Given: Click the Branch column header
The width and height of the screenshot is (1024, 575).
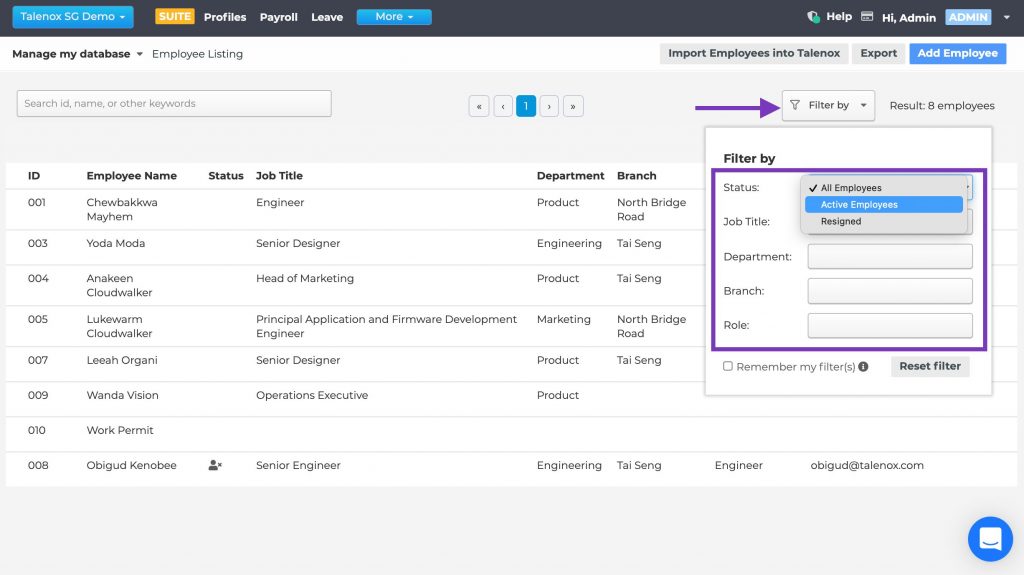Looking at the screenshot, I should (x=636, y=176).
